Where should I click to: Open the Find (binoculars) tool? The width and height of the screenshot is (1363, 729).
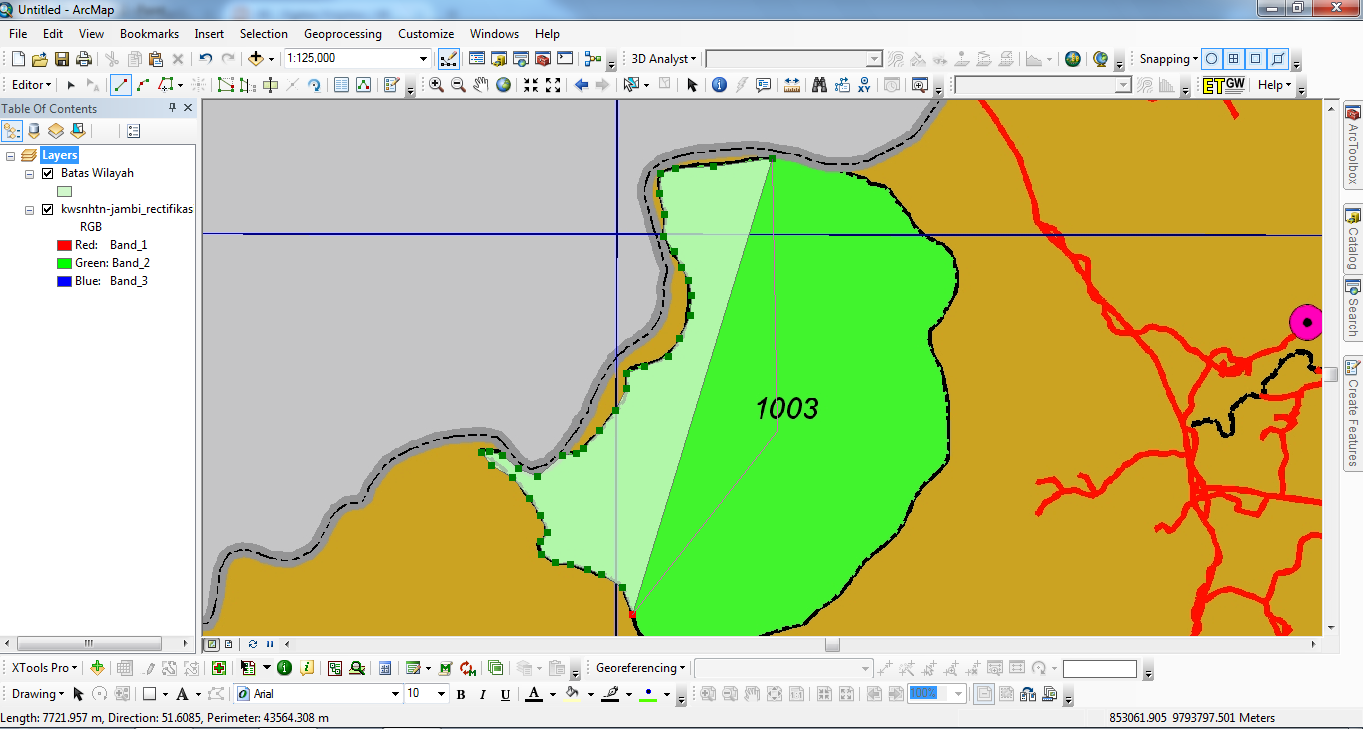tap(820, 85)
